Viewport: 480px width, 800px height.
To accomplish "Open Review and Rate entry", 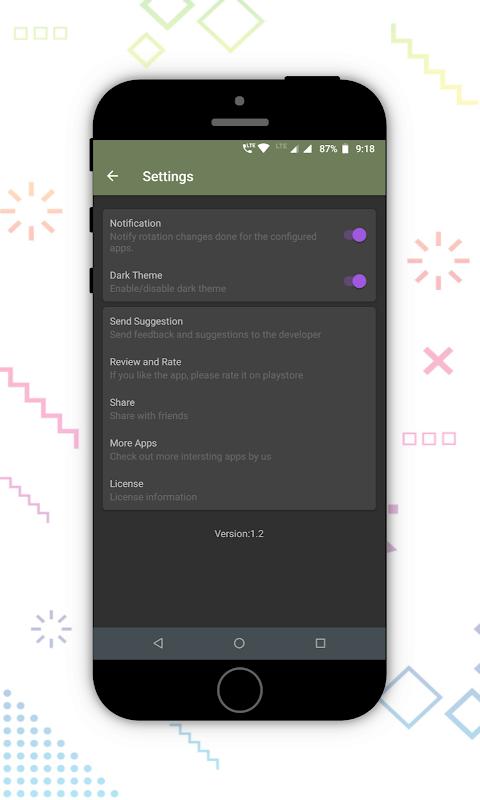I will (x=239, y=368).
